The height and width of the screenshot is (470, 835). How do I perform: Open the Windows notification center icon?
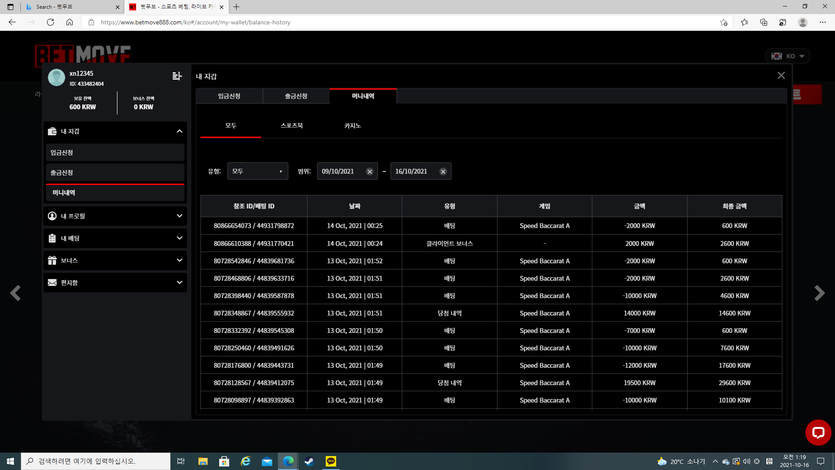coord(821,461)
